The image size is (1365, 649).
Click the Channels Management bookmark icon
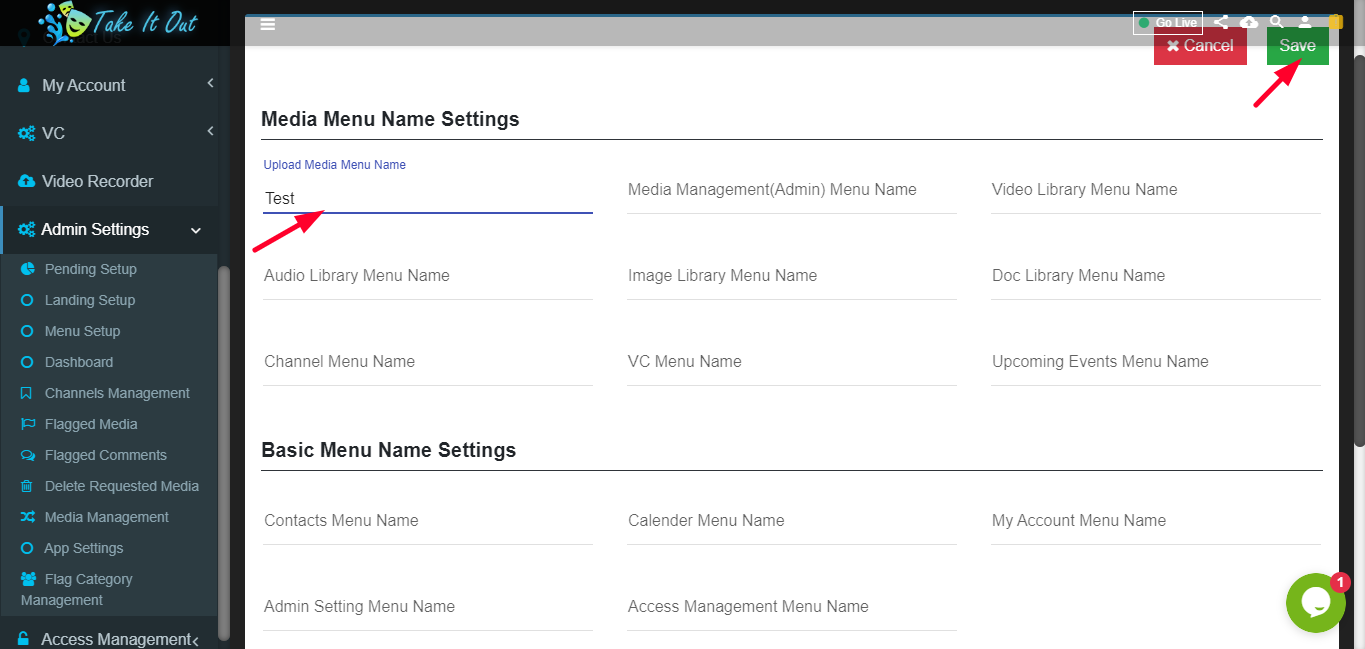tap(26, 393)
